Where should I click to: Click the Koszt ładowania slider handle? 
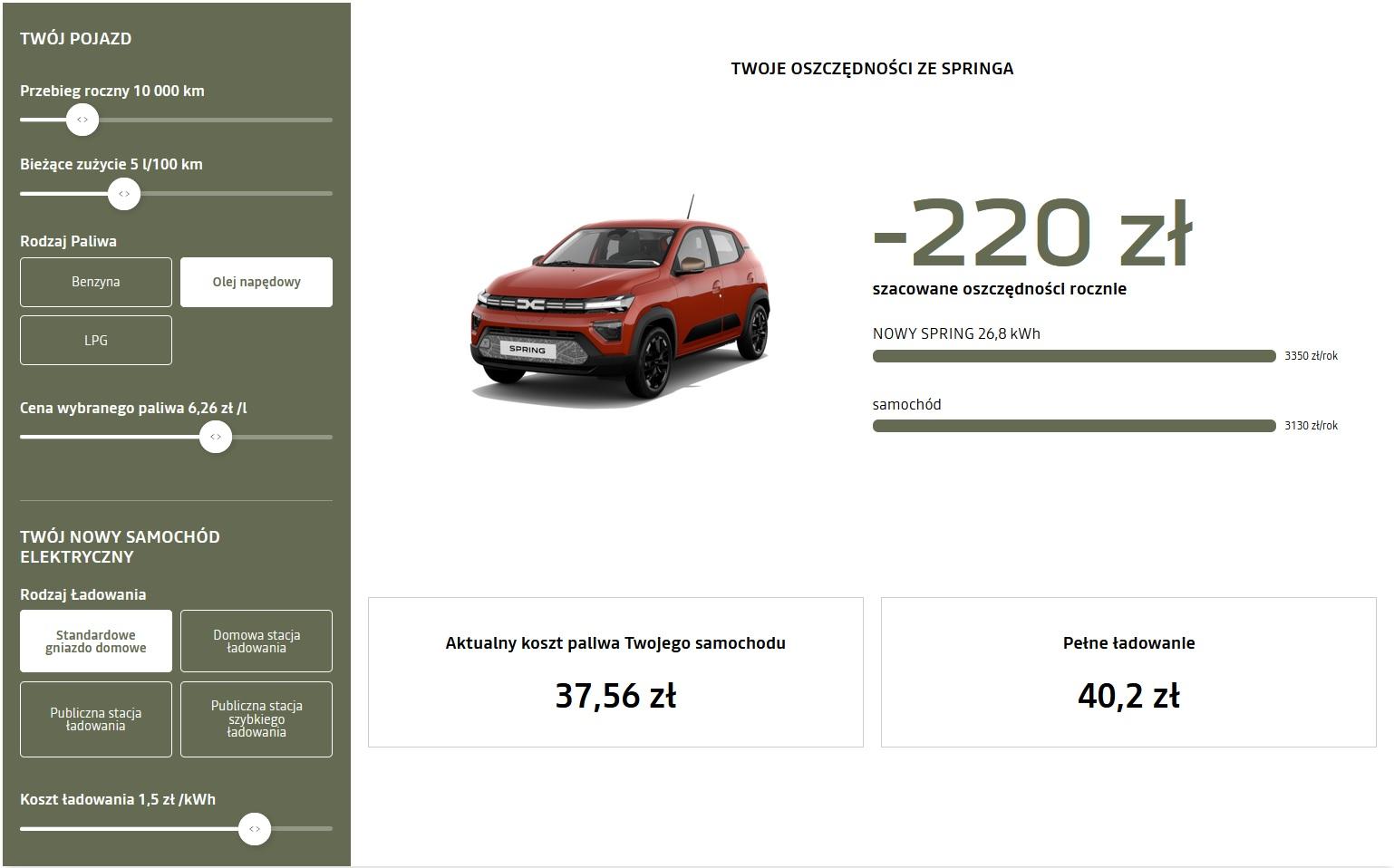point(255,828)
